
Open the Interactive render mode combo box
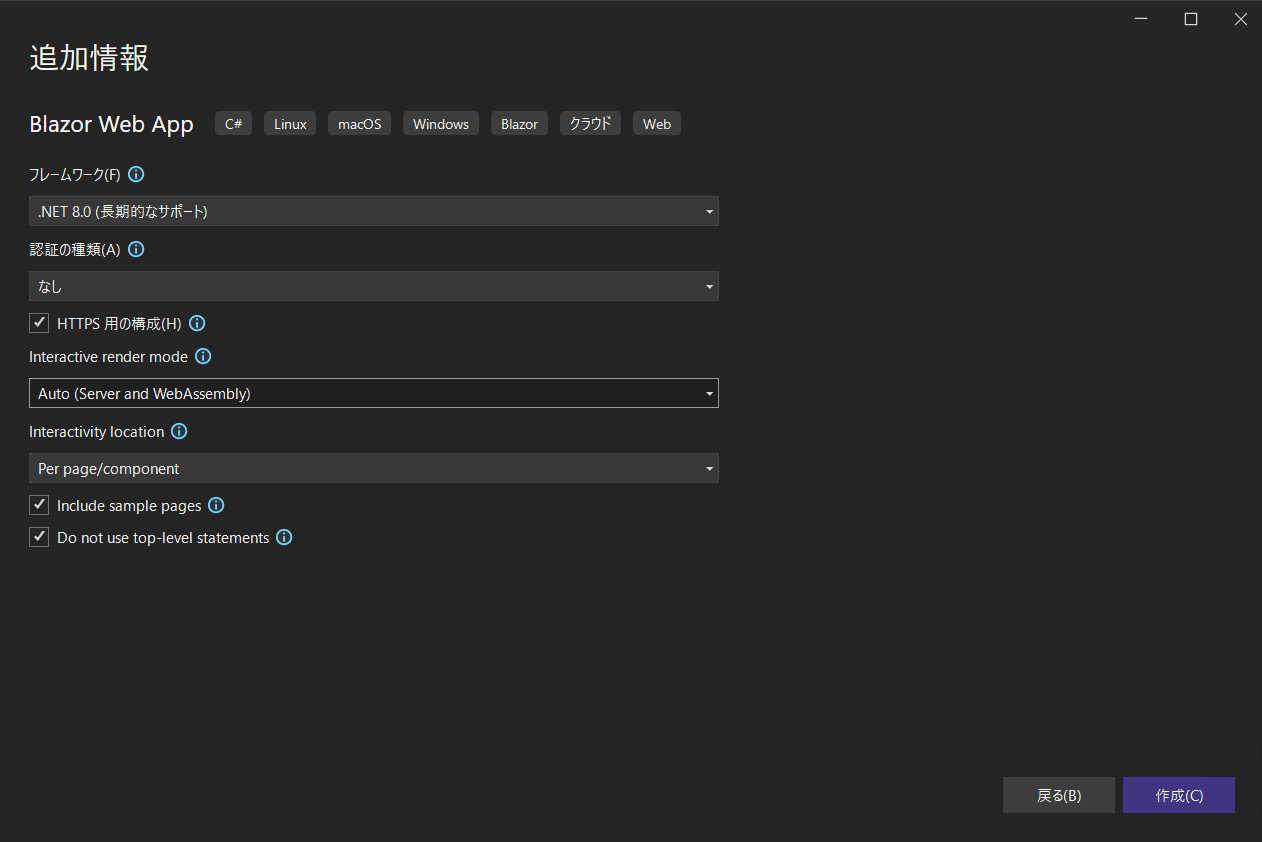pyautogui.click(x=374, y=393)
